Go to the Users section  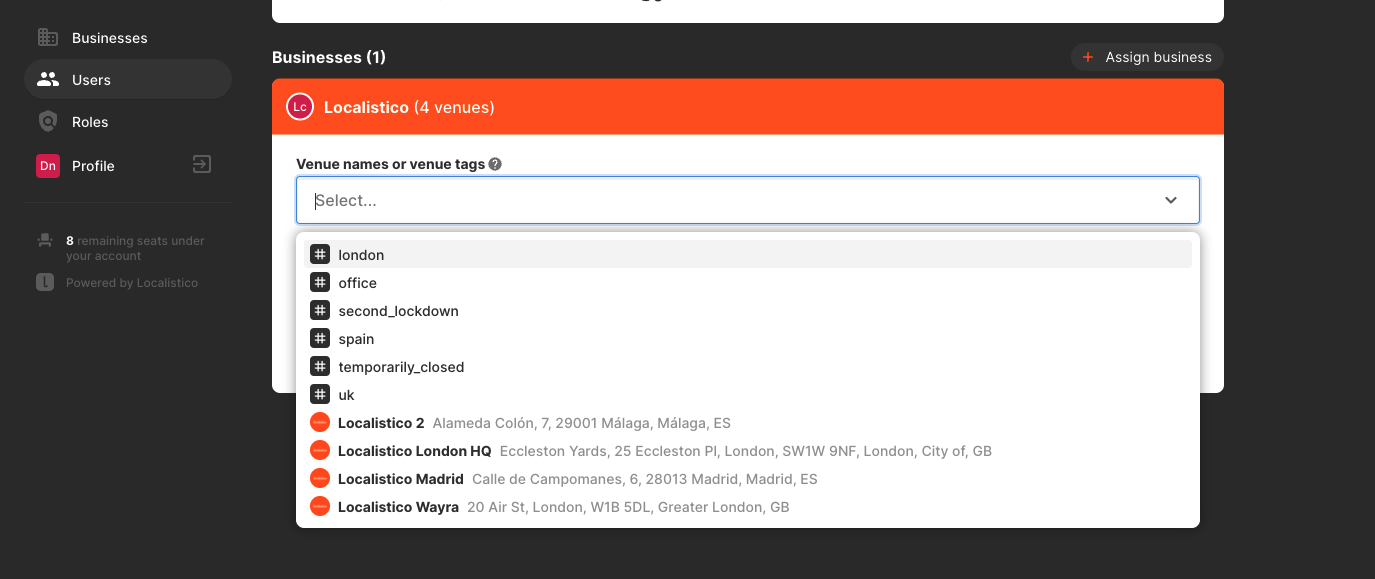pyautogui.click(x=128, y=80)
